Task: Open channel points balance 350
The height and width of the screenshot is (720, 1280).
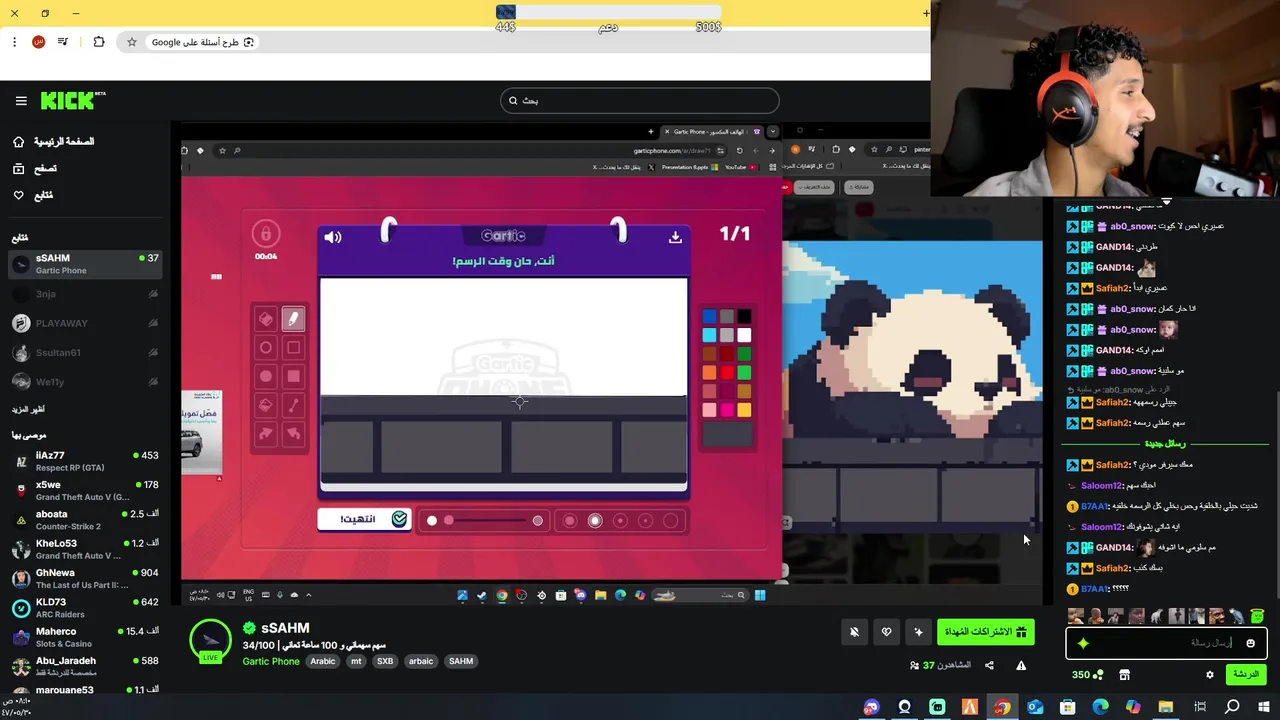Action: [1087, 675]
